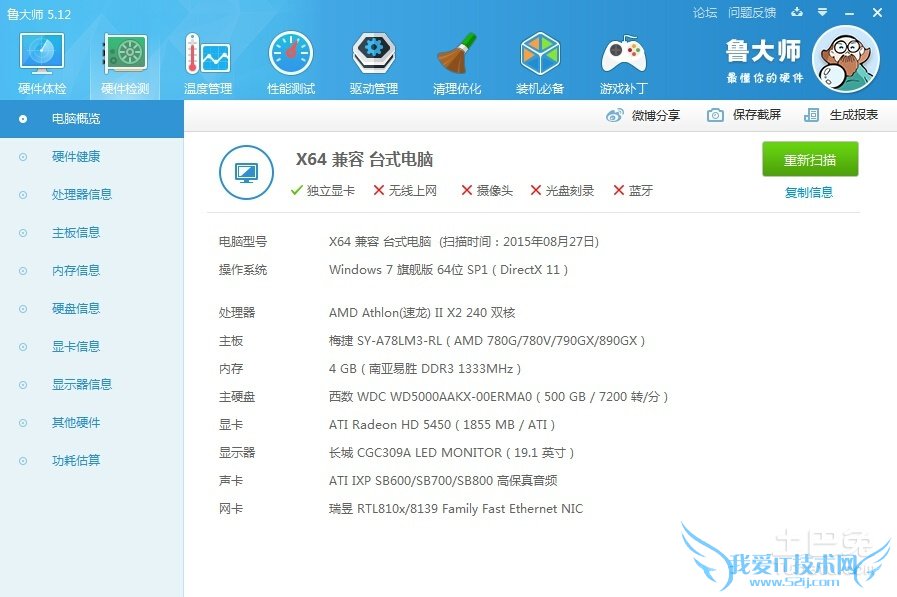Image resolution: width=897 pixels, height=597 pixels.
Task: Click RTL810x/8139 Ethernet NIC text
Action: pyautogui.click(x=456, y=509)
